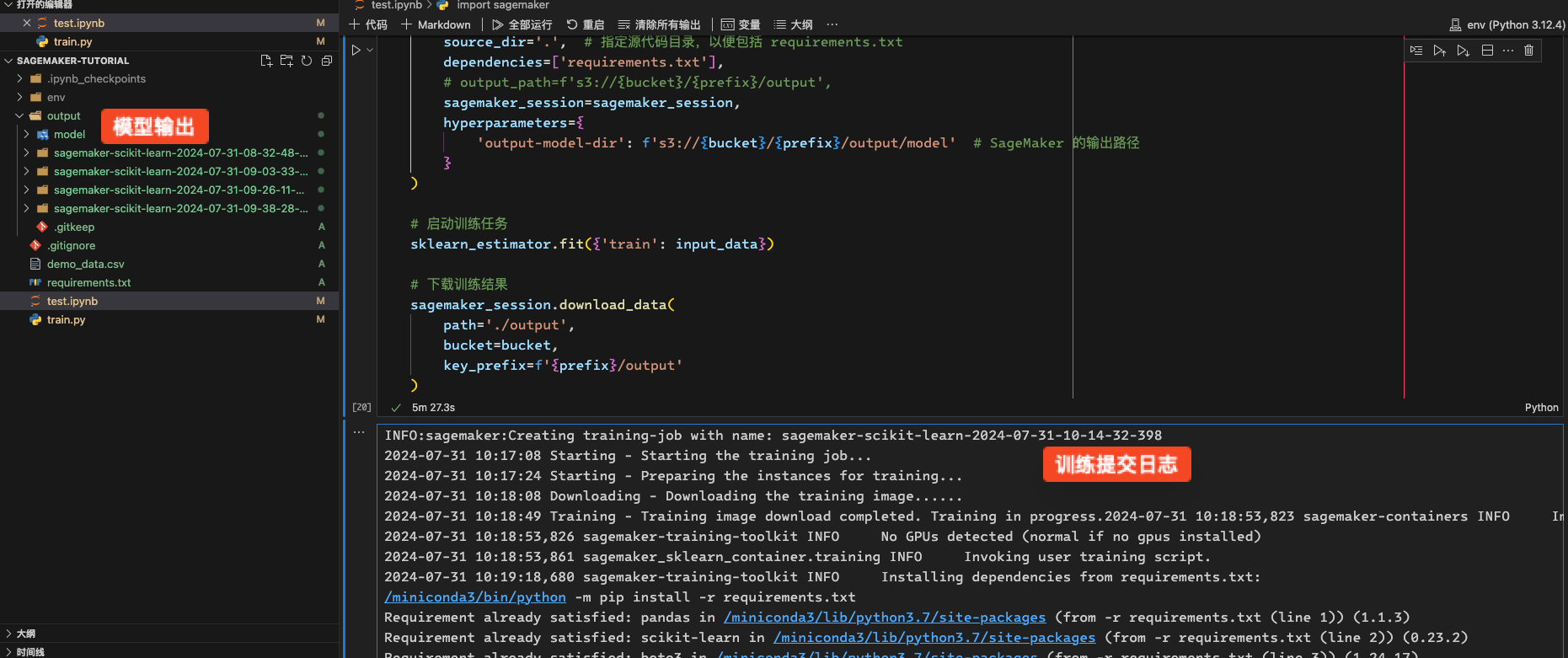Add a new code cell with 代码 button
The image size is (1568, 658).
coord(368,24)
